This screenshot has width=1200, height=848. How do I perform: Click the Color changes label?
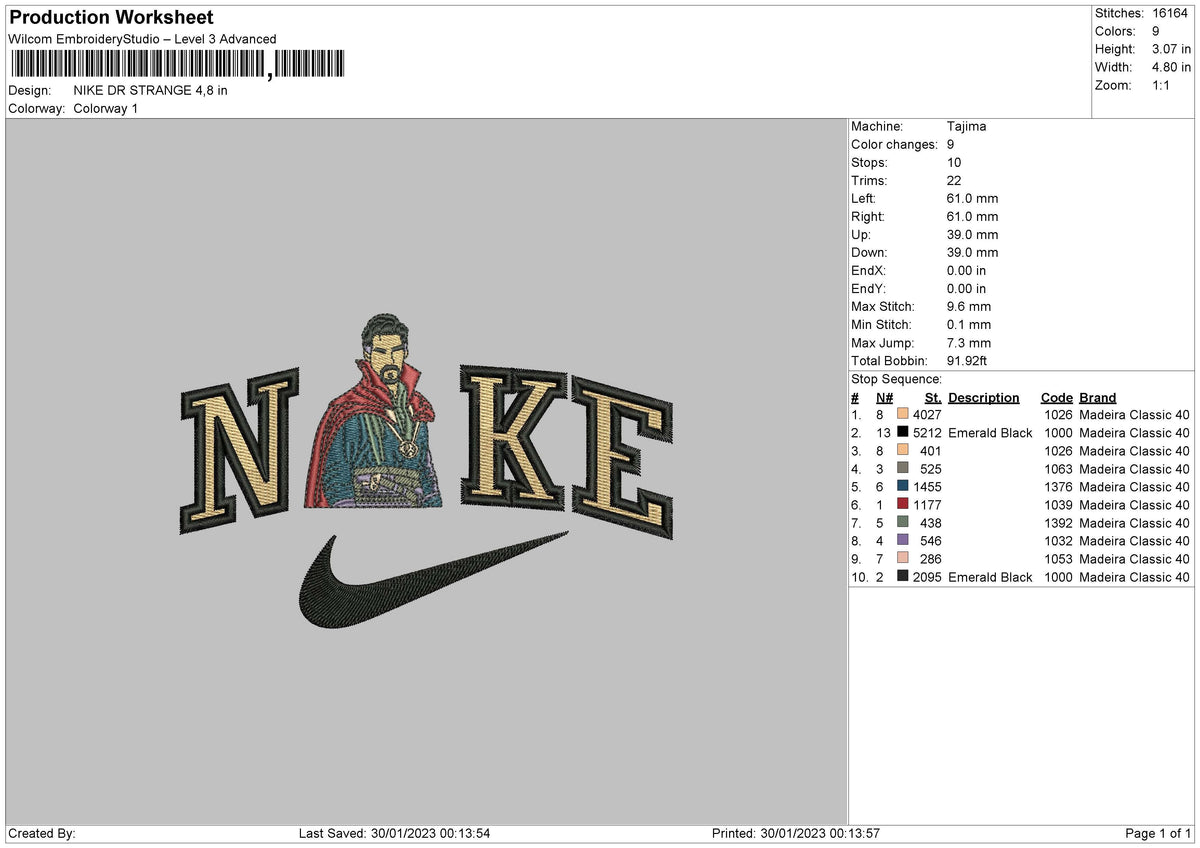(894, 144)
